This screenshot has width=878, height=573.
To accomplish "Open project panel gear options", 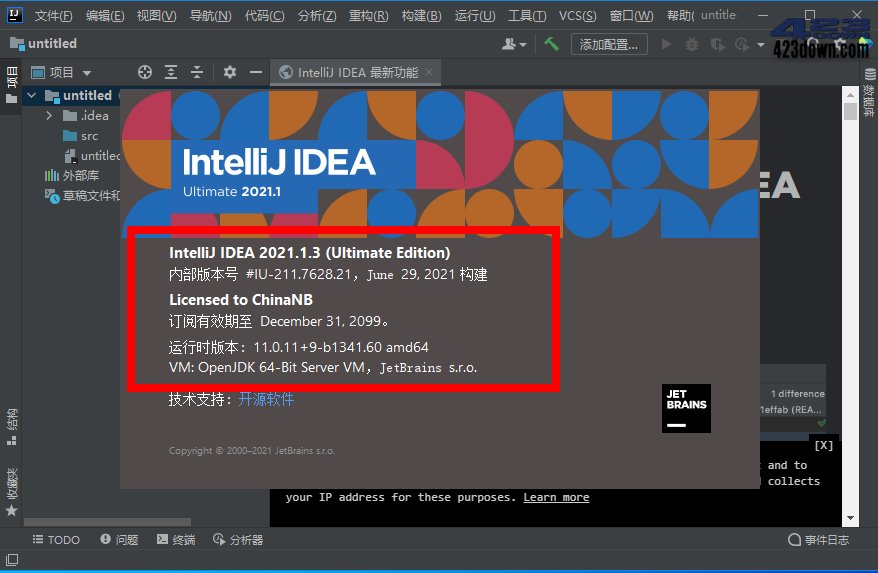I will (230, 72).
